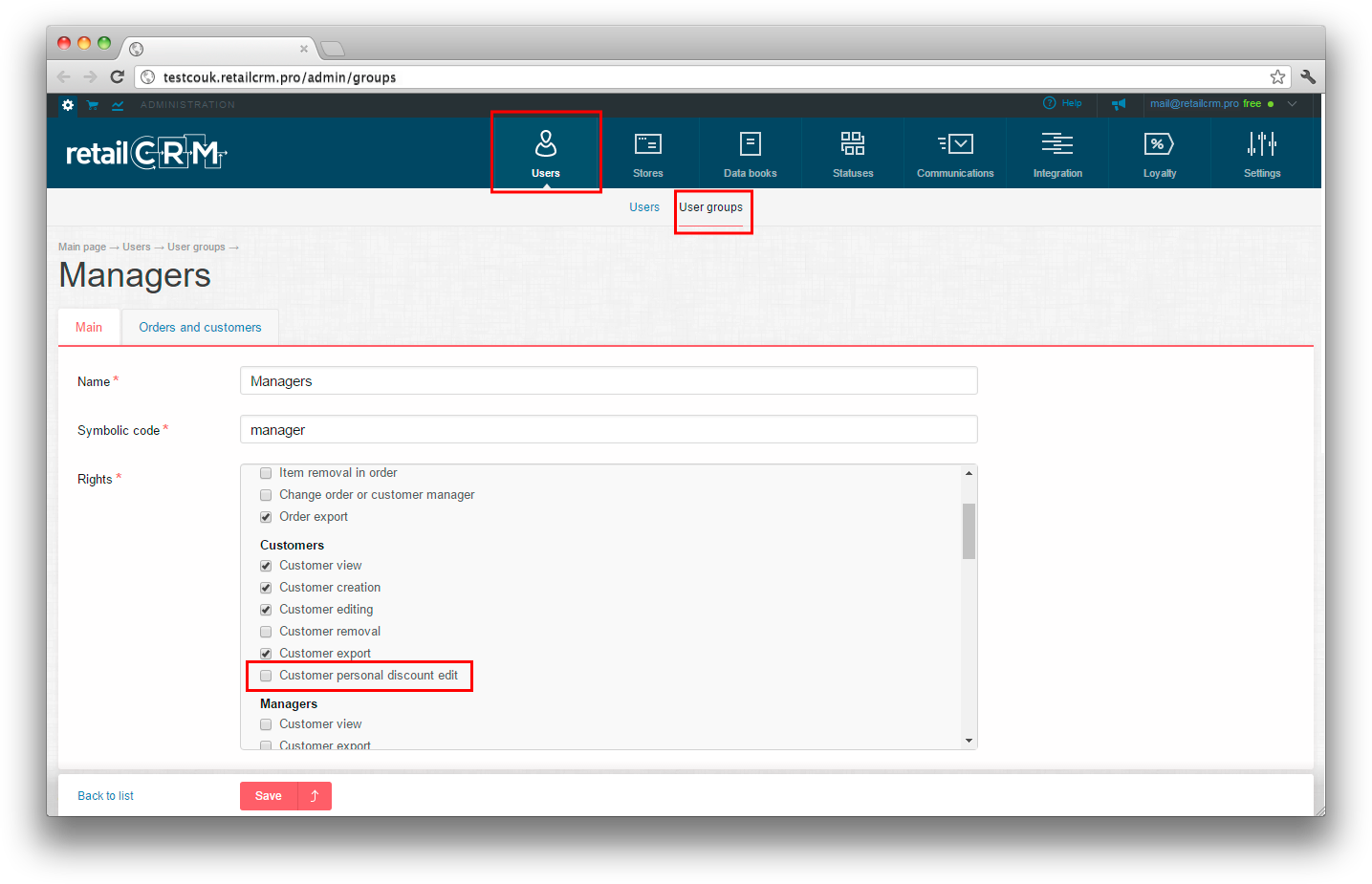The width and height of the screenshot is (1372, 884).
Task: Toggle Change order or customer manager checkbox
Action: [266, 495]
